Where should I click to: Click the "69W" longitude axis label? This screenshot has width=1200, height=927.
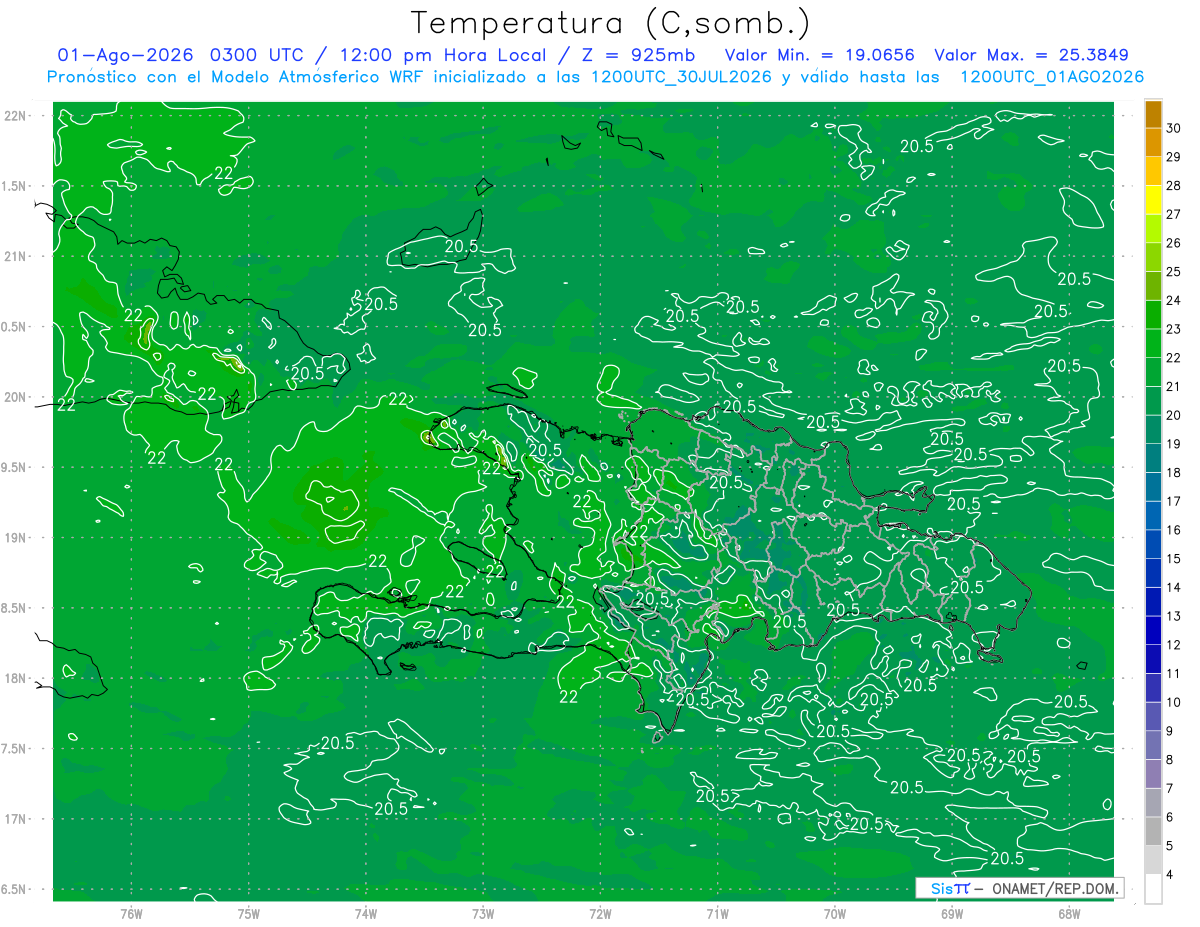point(952,913)
